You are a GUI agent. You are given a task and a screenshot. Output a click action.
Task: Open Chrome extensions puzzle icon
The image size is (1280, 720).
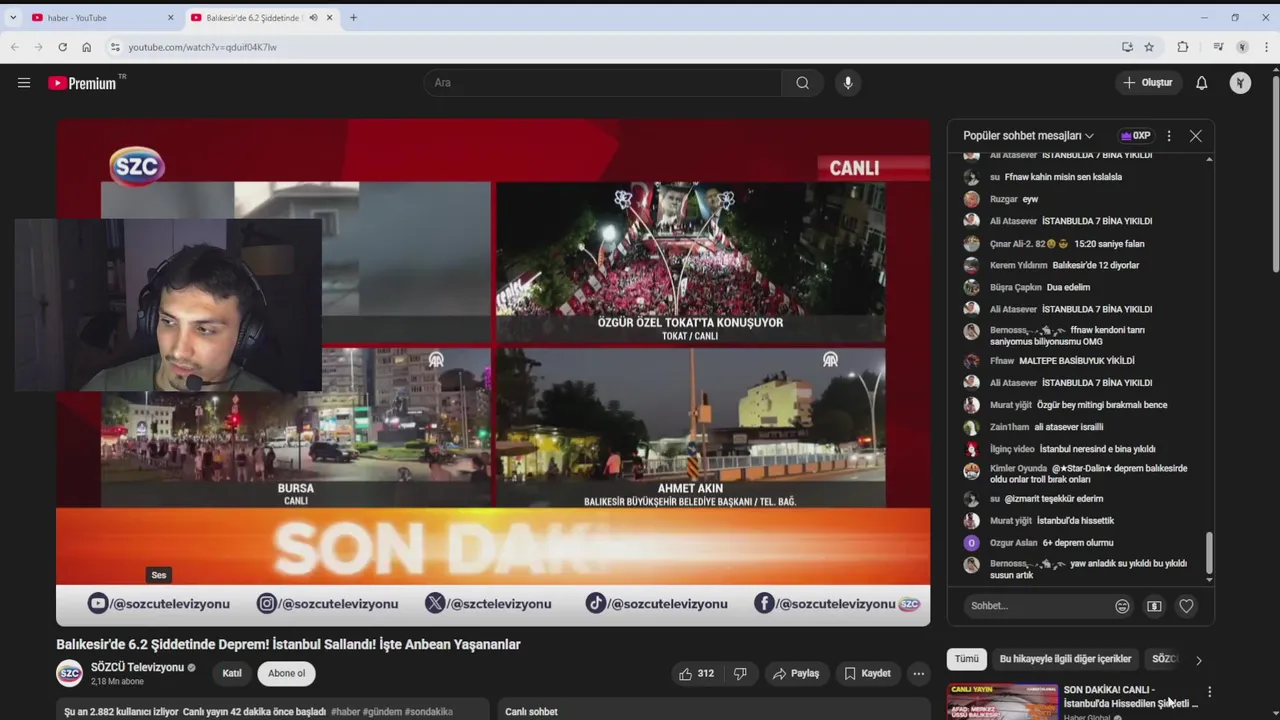tap(1183, 47)
